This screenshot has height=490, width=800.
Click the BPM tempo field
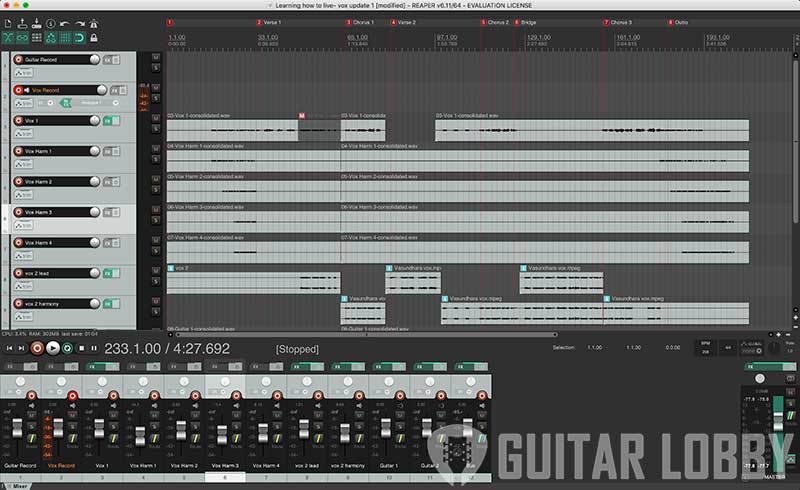(x=706, y=348)
